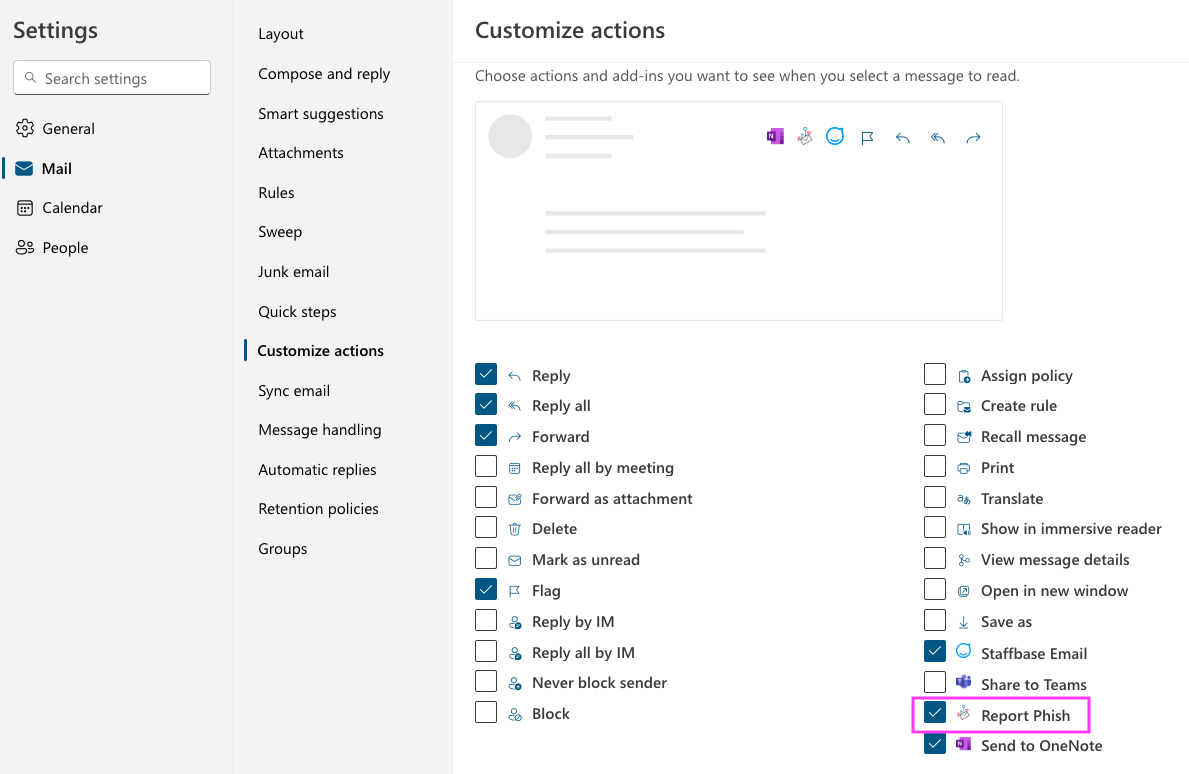Click the forward arrow icon in preview
Viewport: 1189px width, 774px height.
973,138
